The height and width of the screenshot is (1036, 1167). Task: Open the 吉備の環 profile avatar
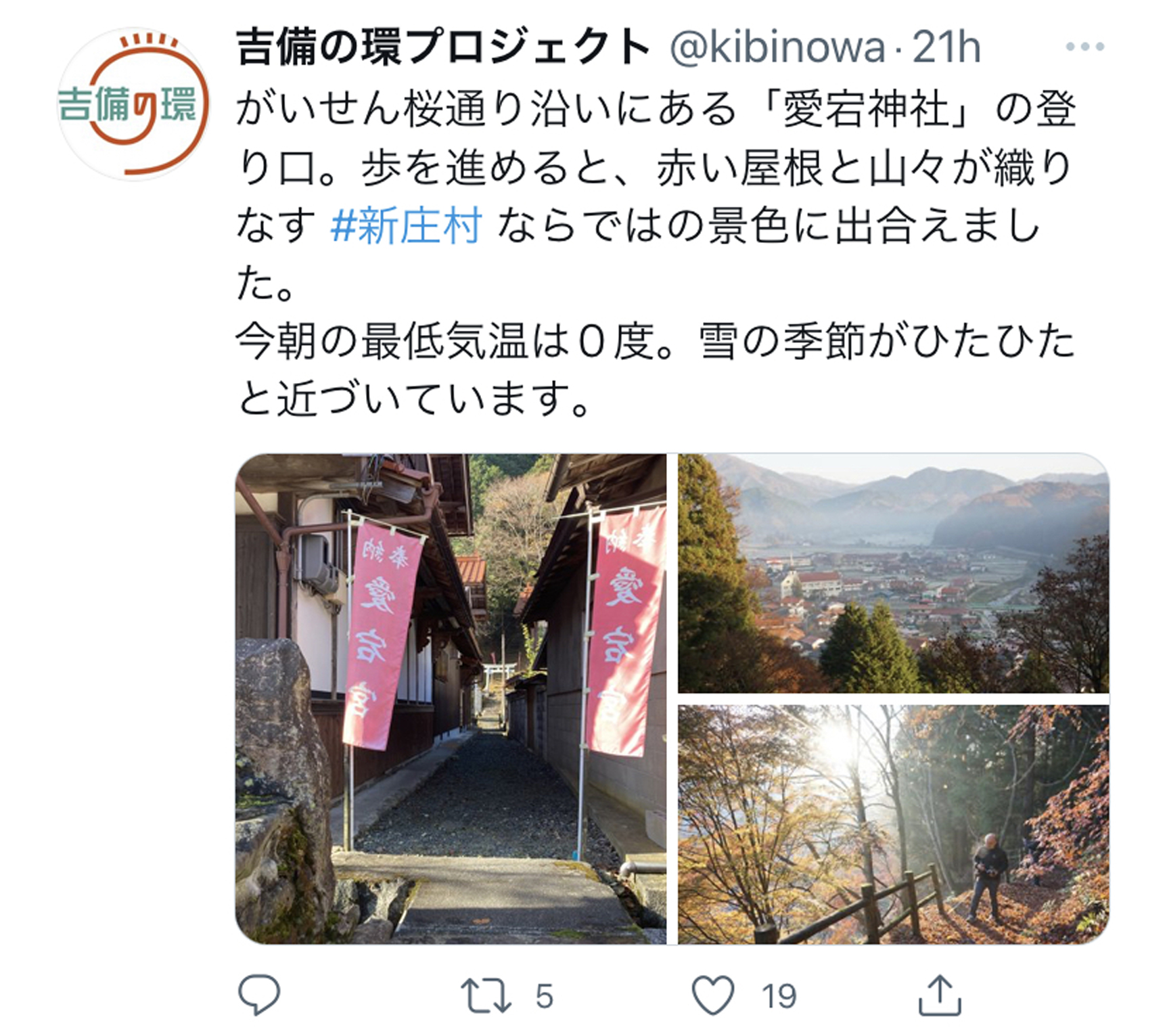point(133,104)
